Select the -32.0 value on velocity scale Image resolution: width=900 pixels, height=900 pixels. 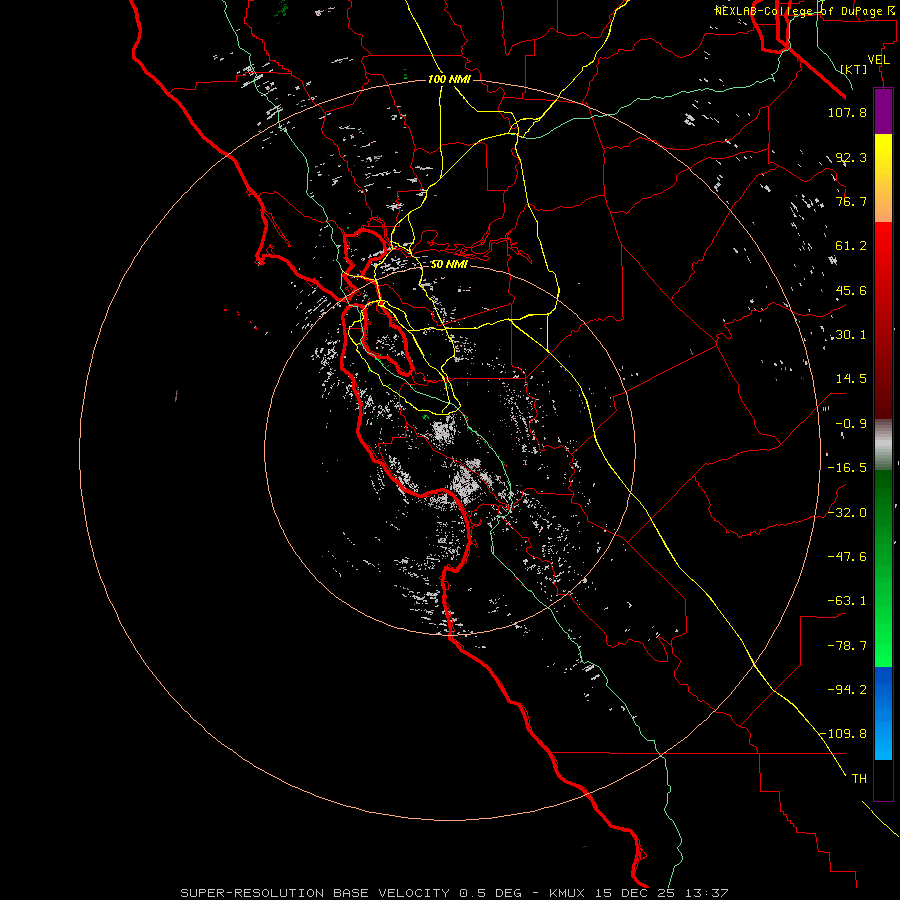pyautogui.click(x=847, y=513)
